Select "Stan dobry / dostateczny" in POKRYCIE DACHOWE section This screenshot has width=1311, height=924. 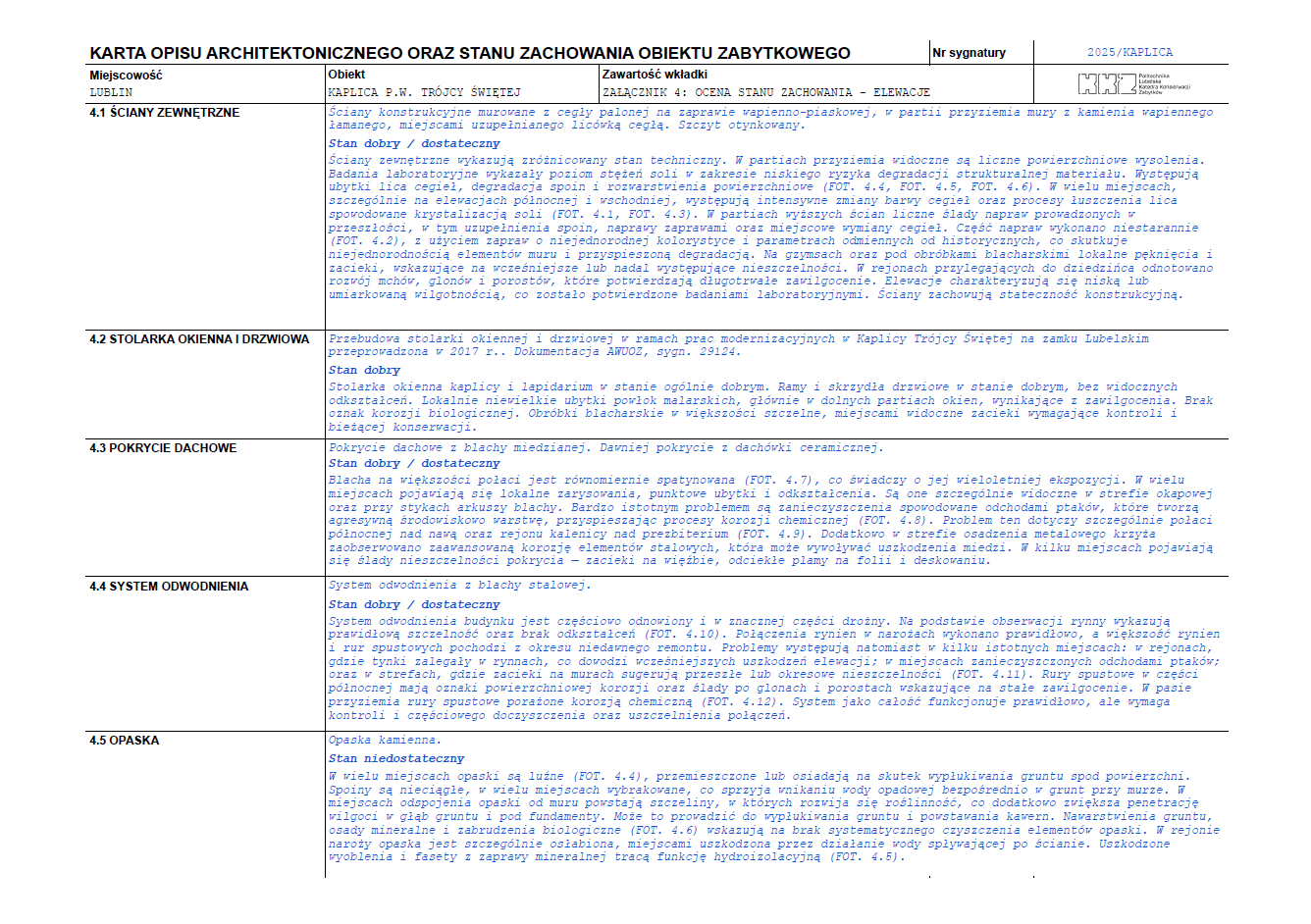point(414,463)
